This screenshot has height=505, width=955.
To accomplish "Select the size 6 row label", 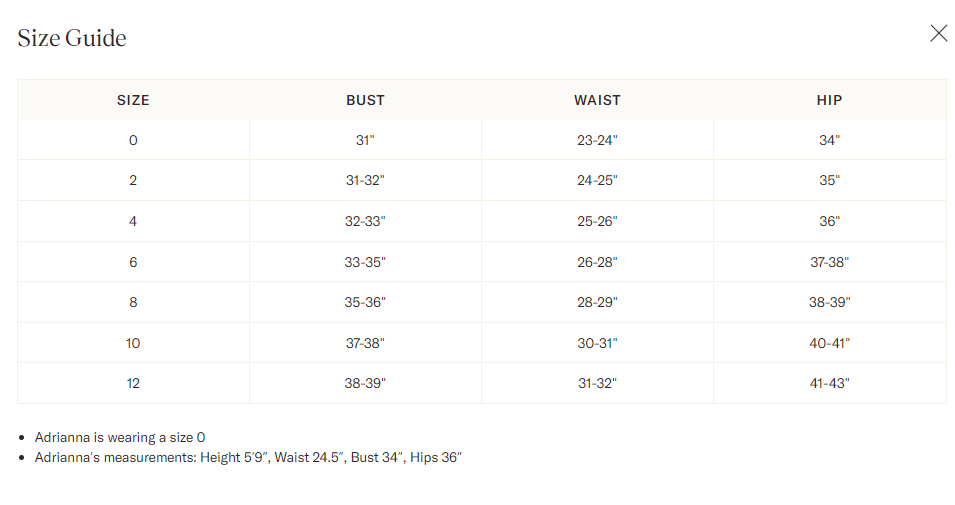I will click(x=133, y=262).
